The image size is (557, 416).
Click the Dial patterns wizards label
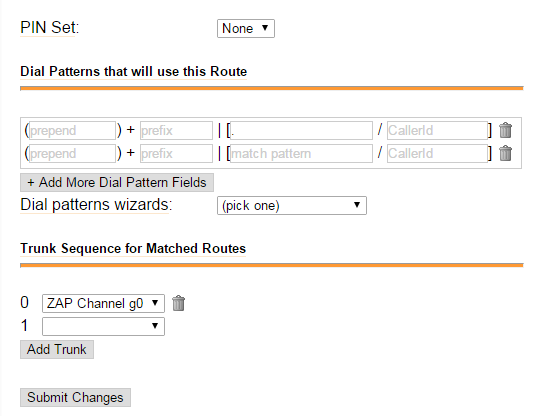click(x=96, y=205)
